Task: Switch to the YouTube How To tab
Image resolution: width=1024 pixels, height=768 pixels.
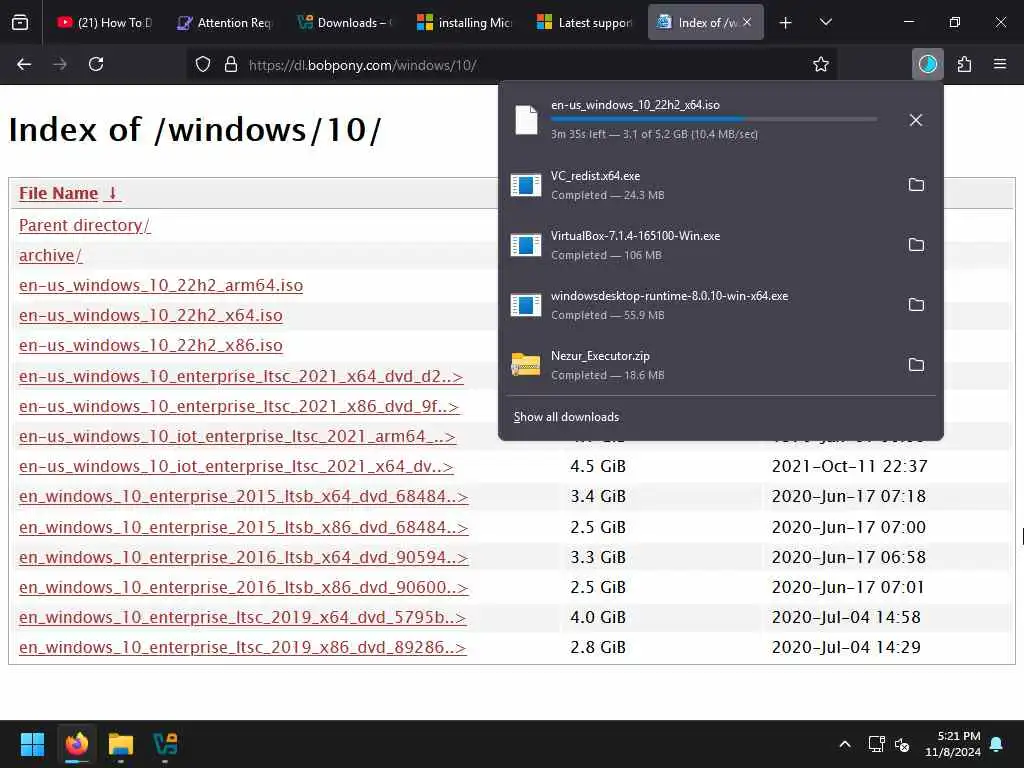Action: pos(103,23)
